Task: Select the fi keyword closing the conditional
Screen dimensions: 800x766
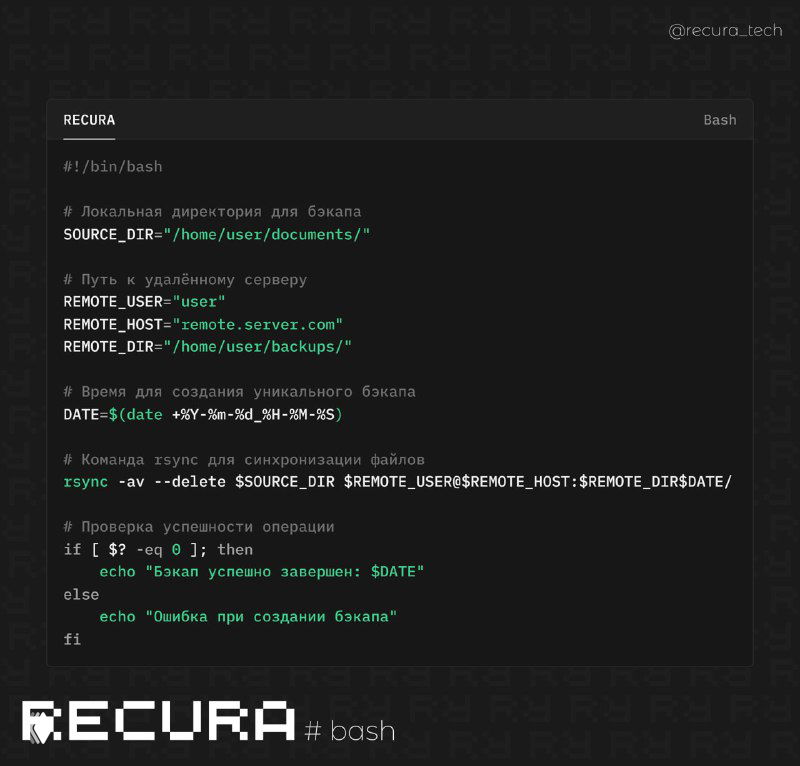Action: pyautogui.click(x=71, y=638)
